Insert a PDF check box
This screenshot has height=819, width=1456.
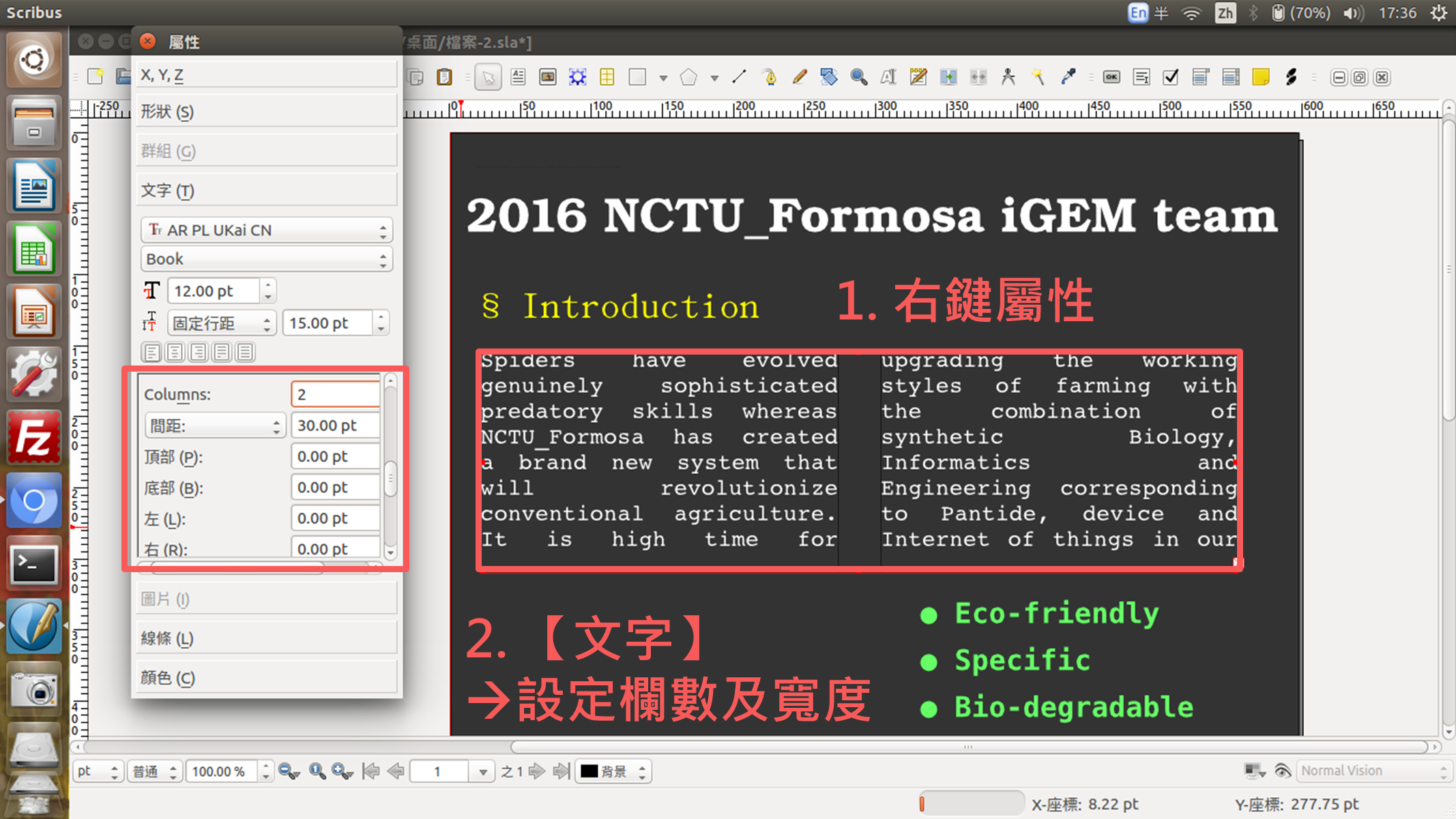[1171, 77]
